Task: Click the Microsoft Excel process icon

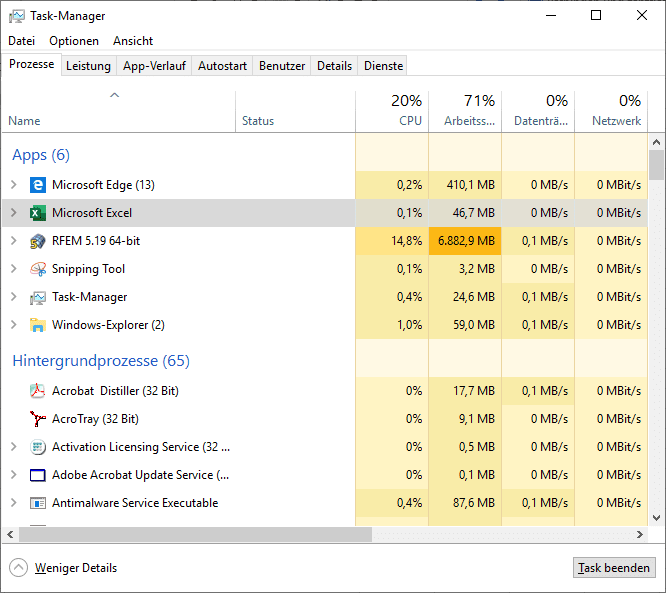Action: 38,213
